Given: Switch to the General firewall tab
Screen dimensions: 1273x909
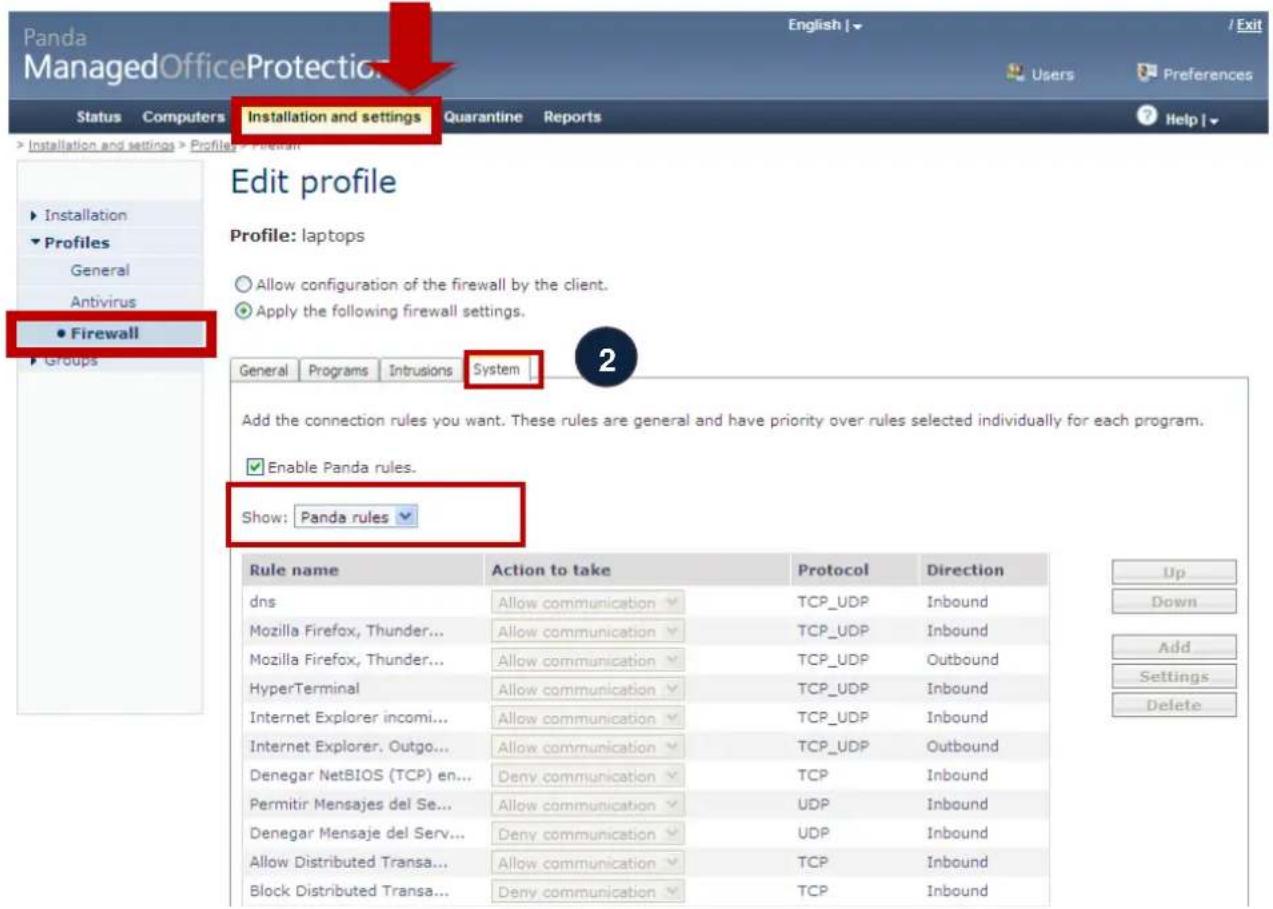Looking at the screenshot, I should [x=263, y=370].
